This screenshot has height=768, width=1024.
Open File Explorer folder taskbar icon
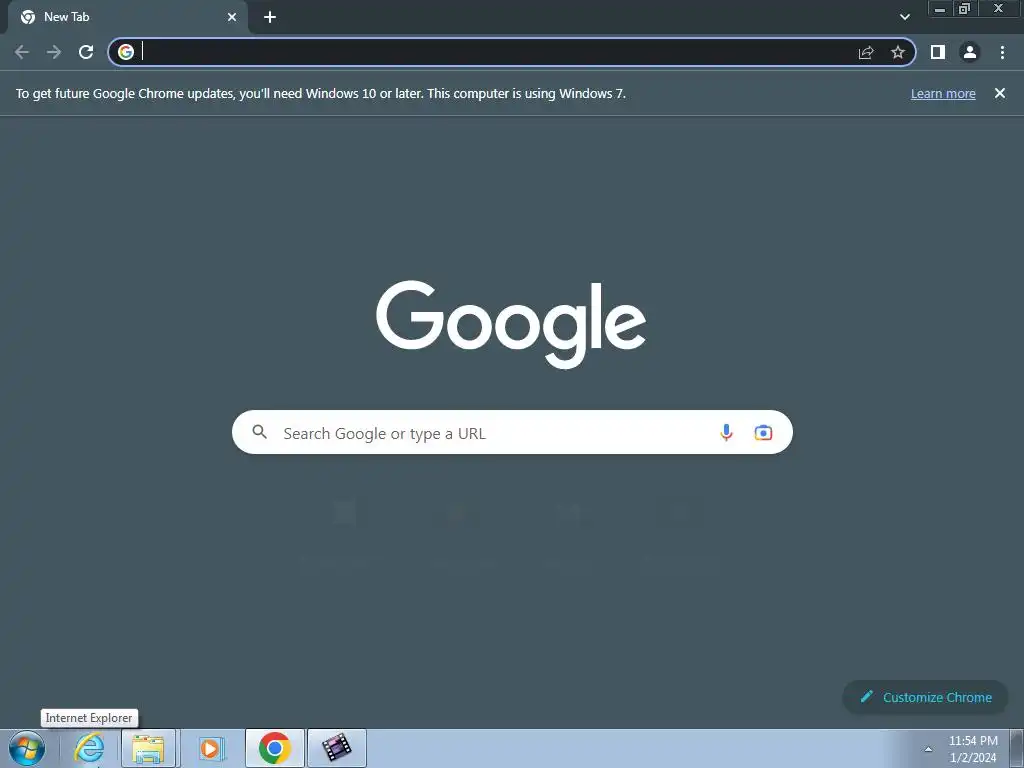[x=148, y=748]
